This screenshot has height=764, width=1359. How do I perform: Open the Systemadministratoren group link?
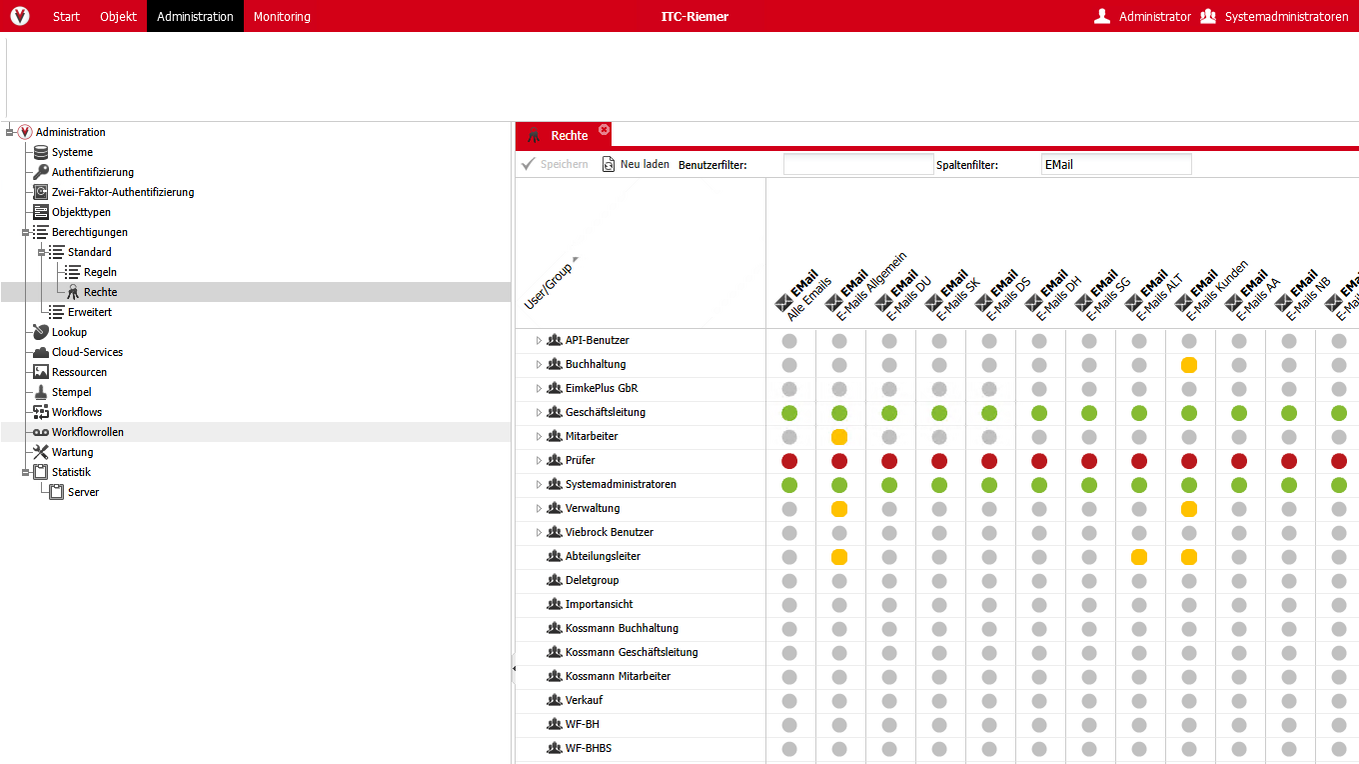pos(1274,16)
